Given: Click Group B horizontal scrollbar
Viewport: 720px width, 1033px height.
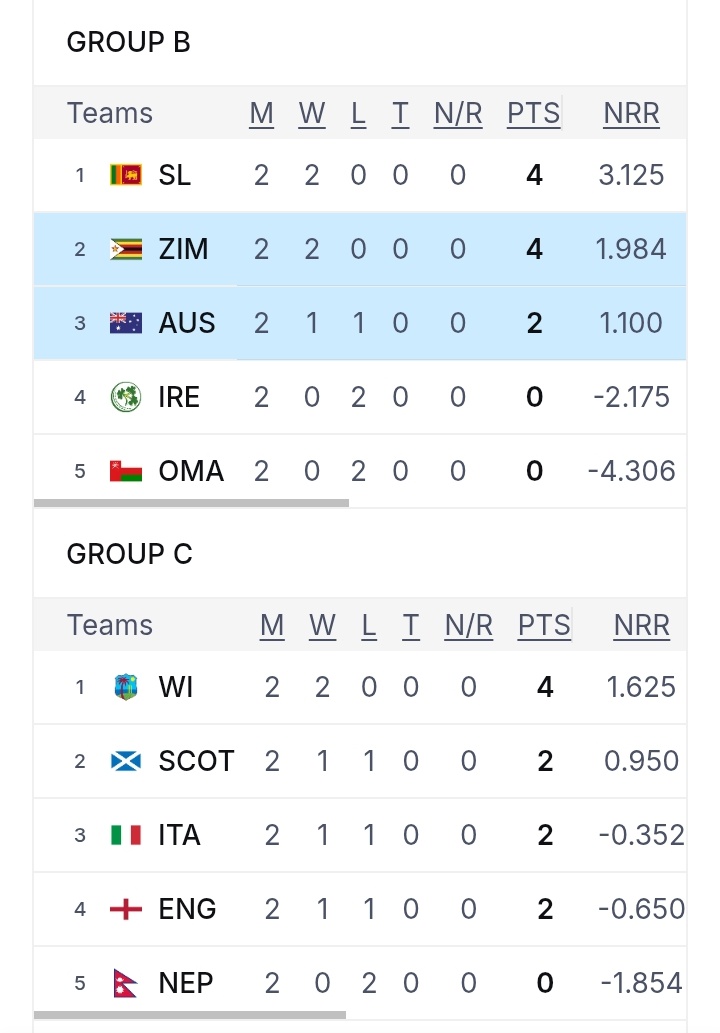Looking at the screenshot, I should pyautogui.click(x=191, y=503).
